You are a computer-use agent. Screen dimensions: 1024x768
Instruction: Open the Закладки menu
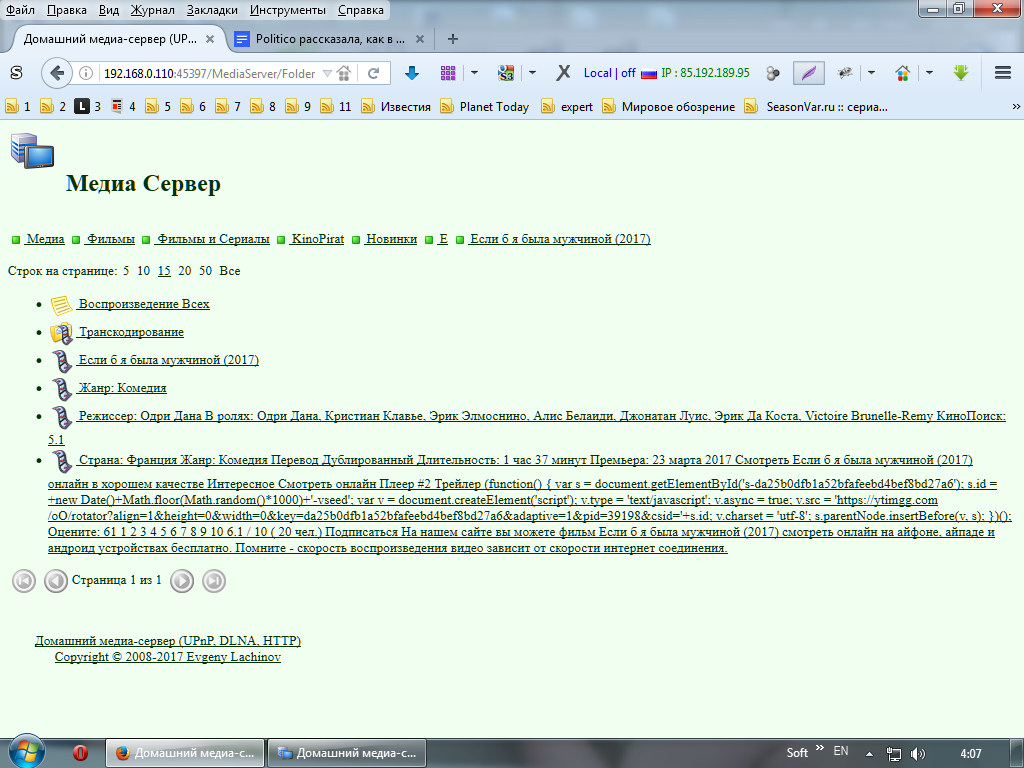tap(211, 10)
